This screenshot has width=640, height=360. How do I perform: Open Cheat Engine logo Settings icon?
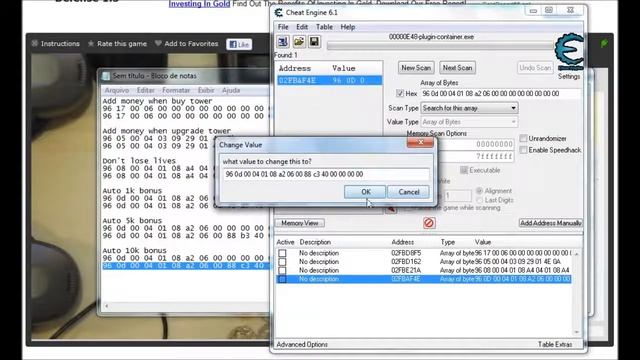point(569,52)
